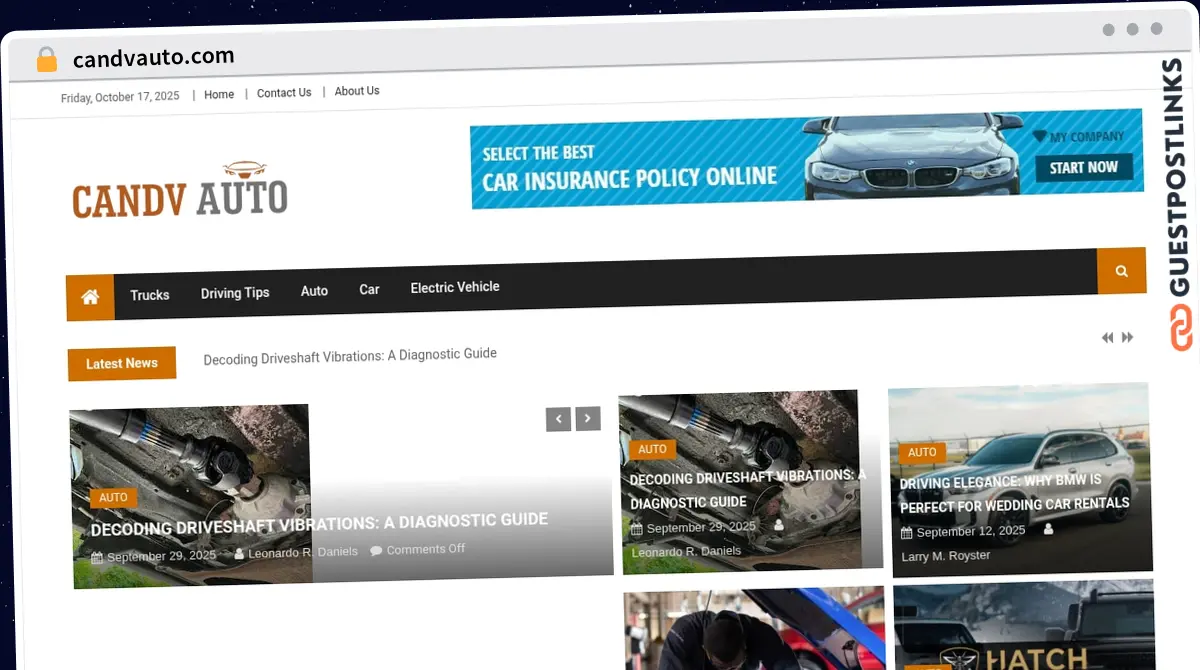This screenshot has width=1200, height=670.
Task: Click the Friday, October 17, 2025 date text
Action: click(x=120, y=98)
